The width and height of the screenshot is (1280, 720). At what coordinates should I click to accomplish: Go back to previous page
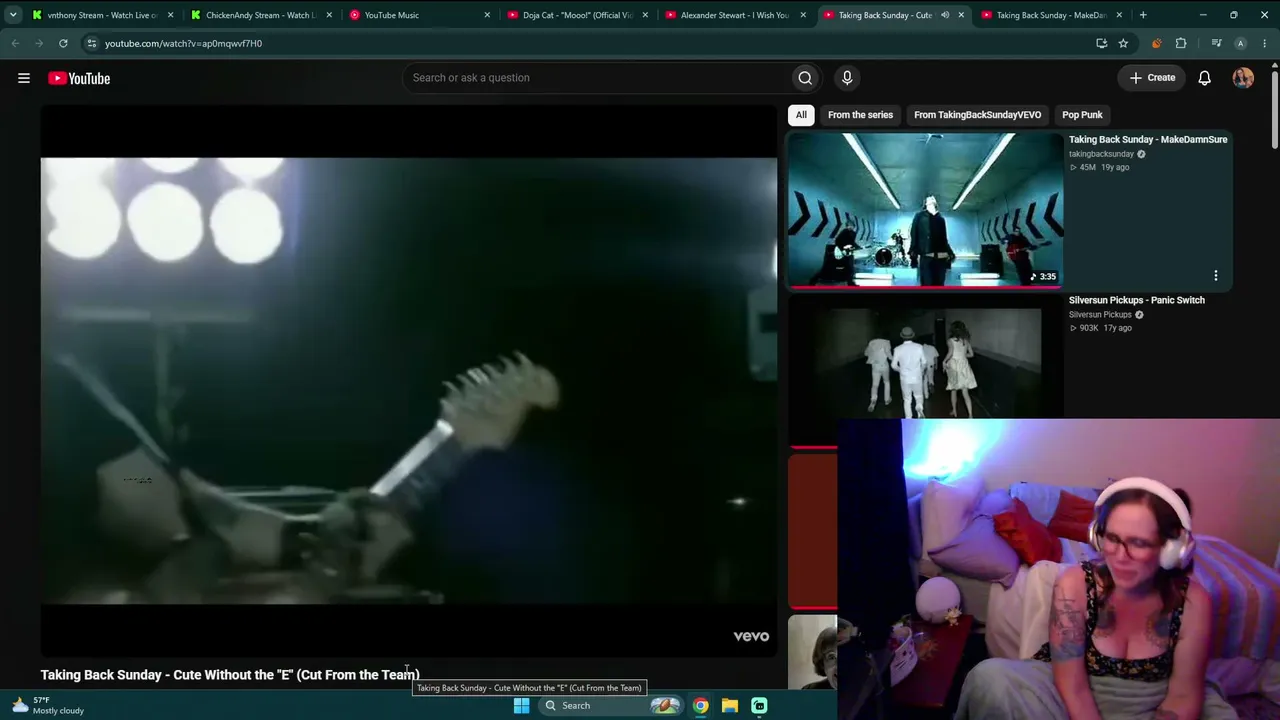[x=15, y=43]
